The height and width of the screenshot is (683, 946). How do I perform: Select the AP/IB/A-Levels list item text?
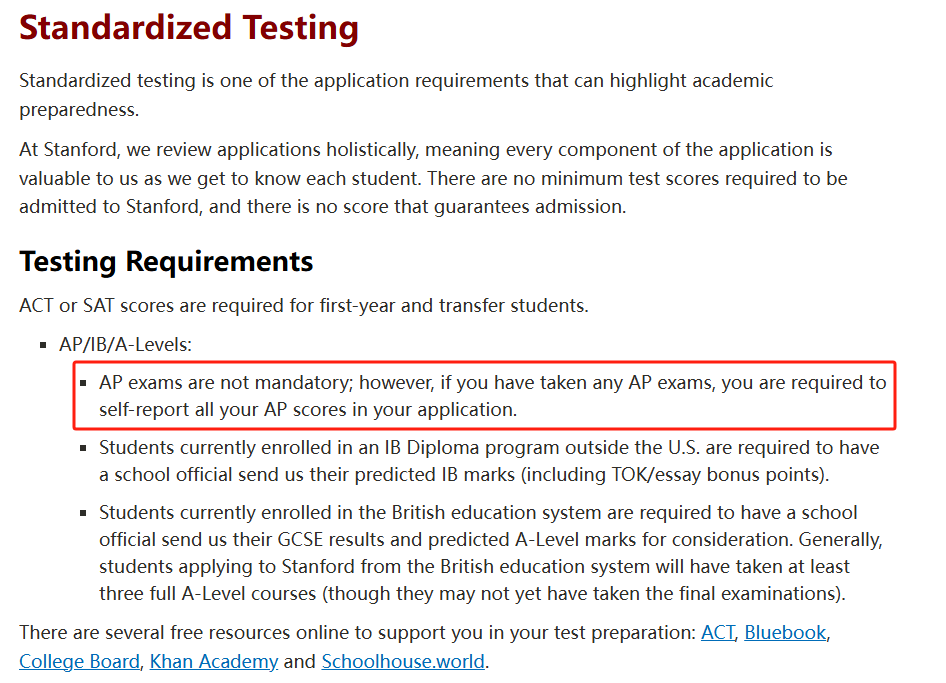pos(125,344)
